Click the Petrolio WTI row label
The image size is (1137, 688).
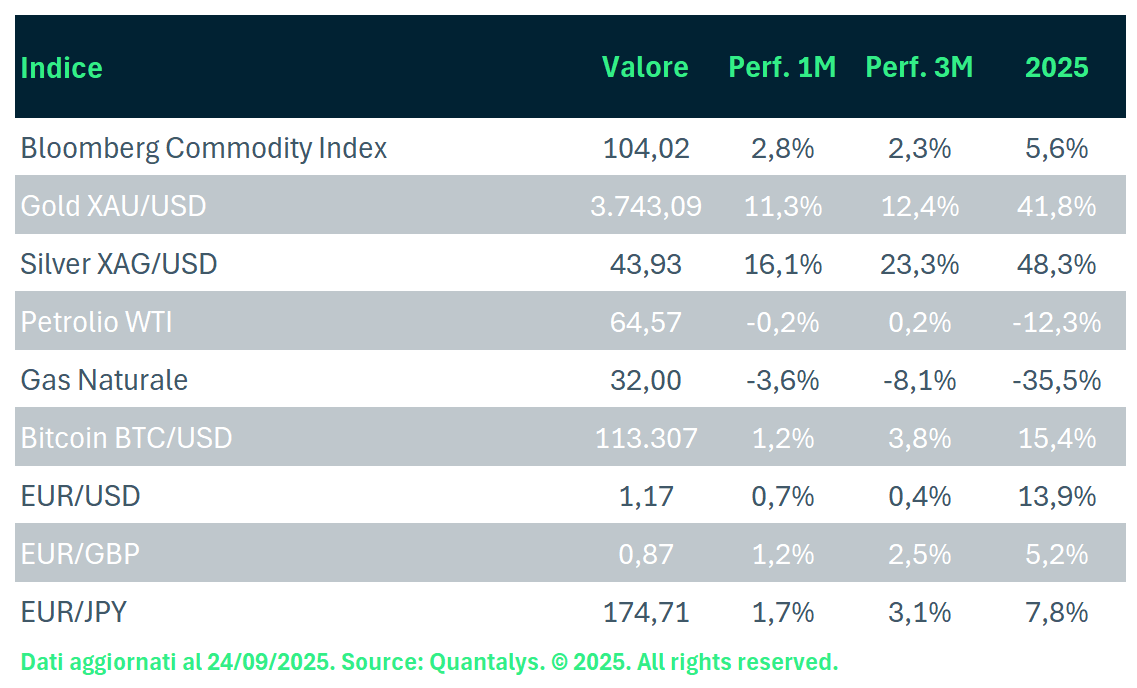[97, 323]
